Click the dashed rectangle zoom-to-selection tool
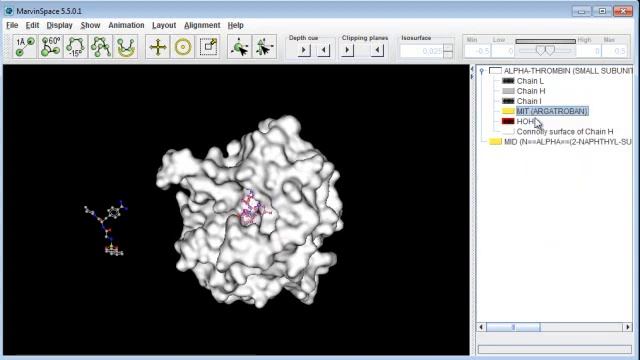The height and width of the screenshot is (360, 640). click(x=208, y=47)
